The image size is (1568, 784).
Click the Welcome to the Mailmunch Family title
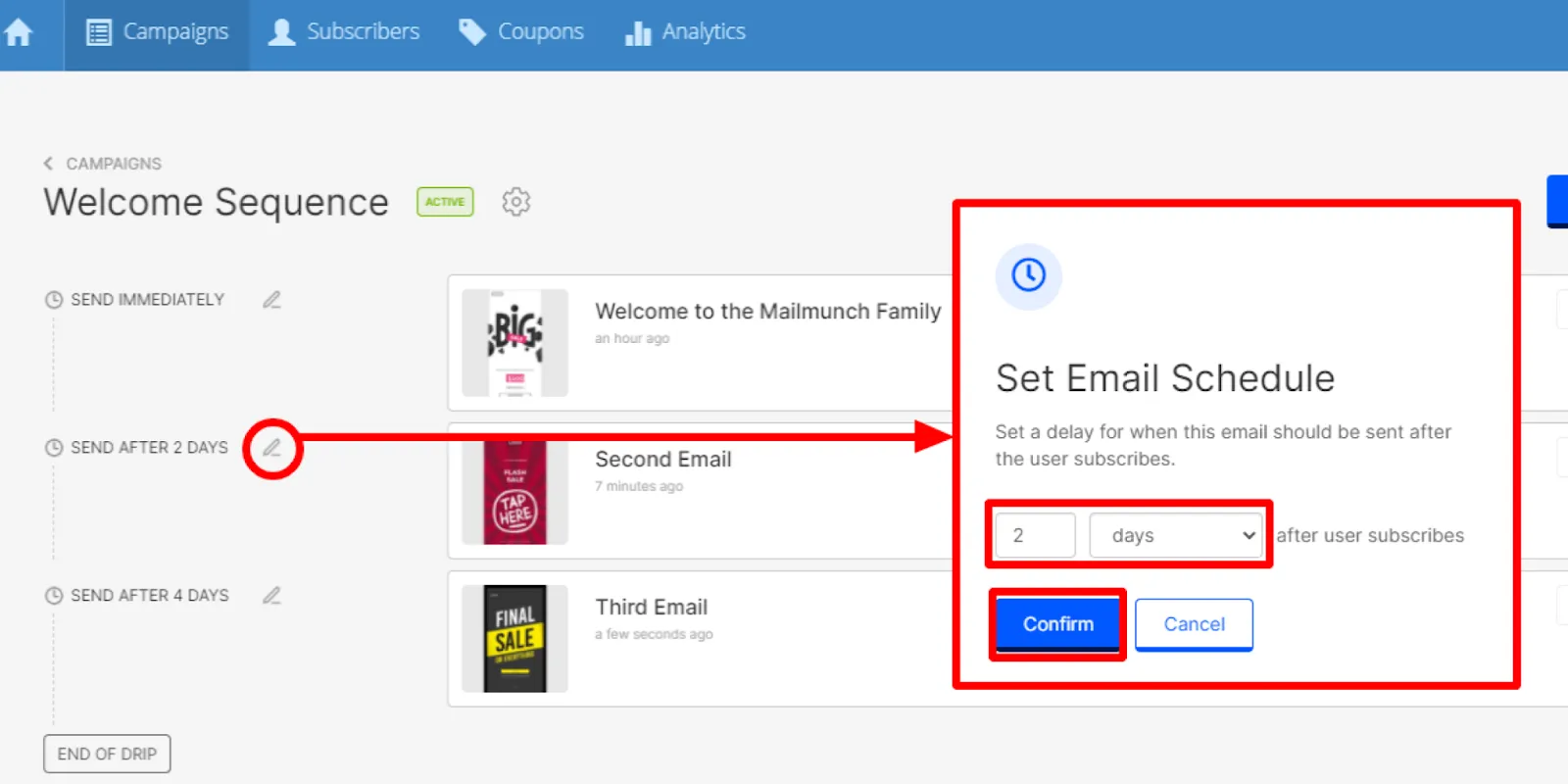[768, 312]
